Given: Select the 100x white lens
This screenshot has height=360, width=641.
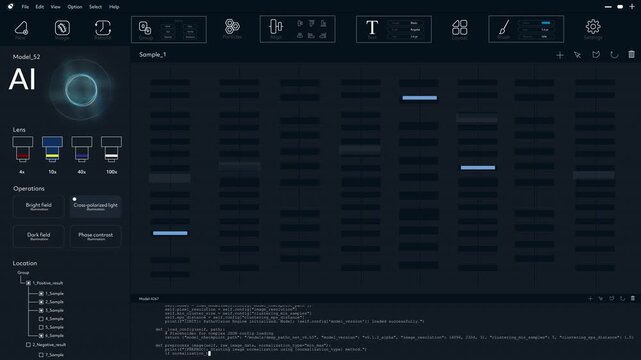Looking at the screenshot, I should 112,150.
